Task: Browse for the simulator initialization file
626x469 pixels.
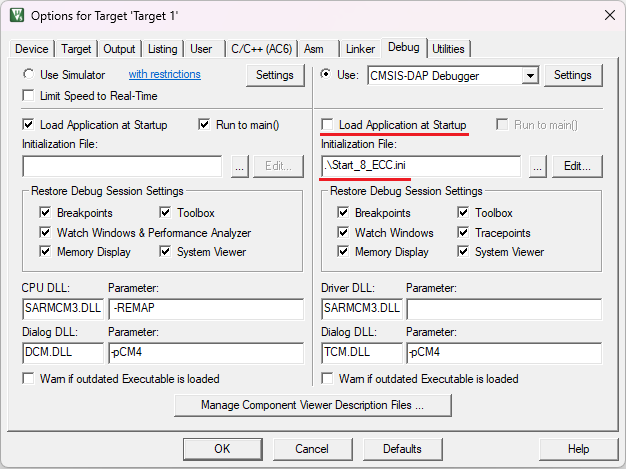Action: (239, 166)
